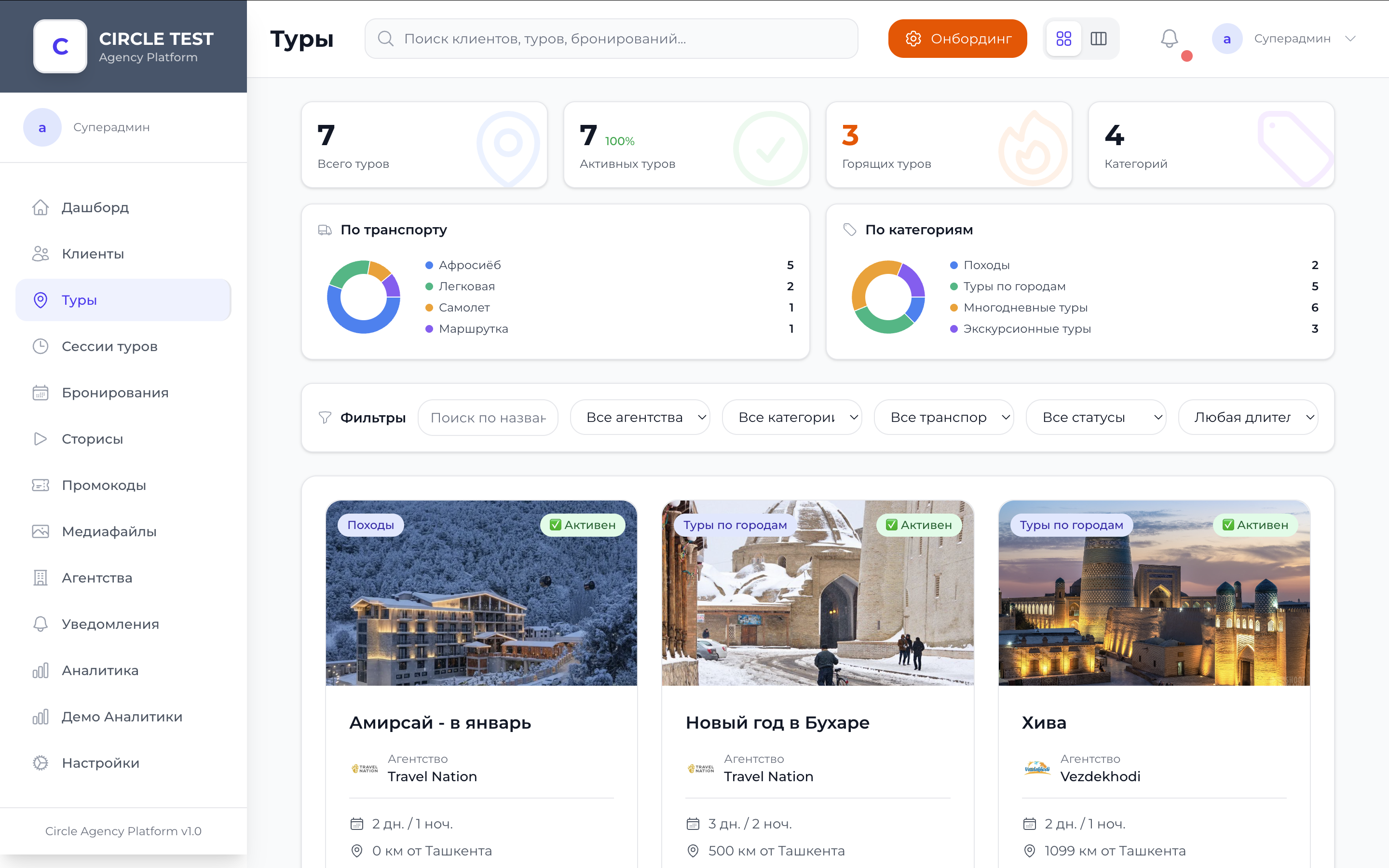Viewport: 1389px width, 868px height.
Task: Open Бронирования from the sidebar
Action: [x=114, y=392]
